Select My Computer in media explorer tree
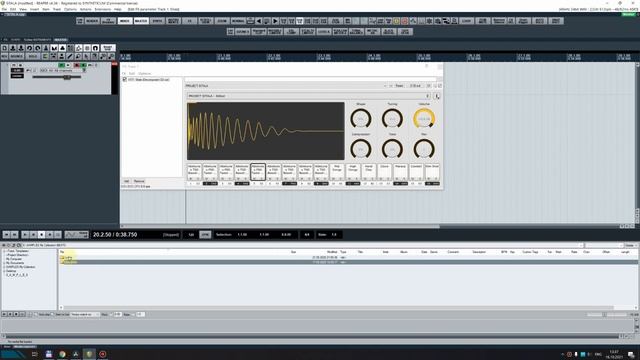The width and height of the screenshot is (640, 360). point(14,259)
